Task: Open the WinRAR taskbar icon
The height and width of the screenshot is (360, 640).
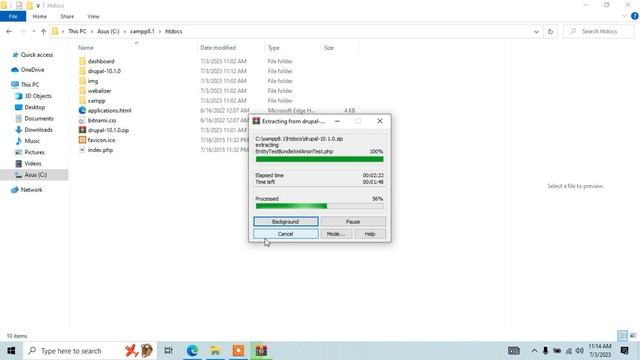Action: click(261, 351)
